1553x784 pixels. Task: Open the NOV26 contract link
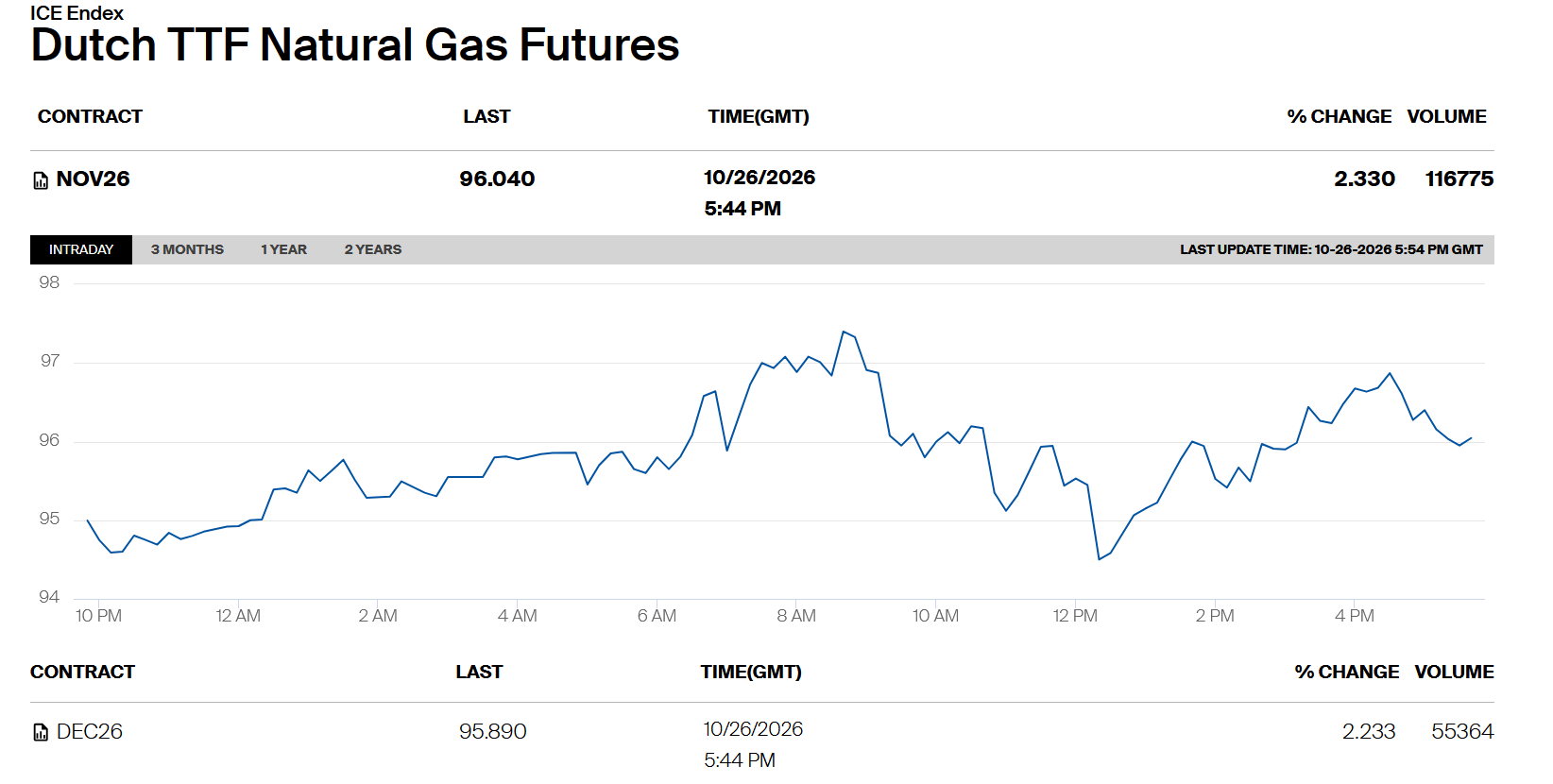click(x=93, y=179)
